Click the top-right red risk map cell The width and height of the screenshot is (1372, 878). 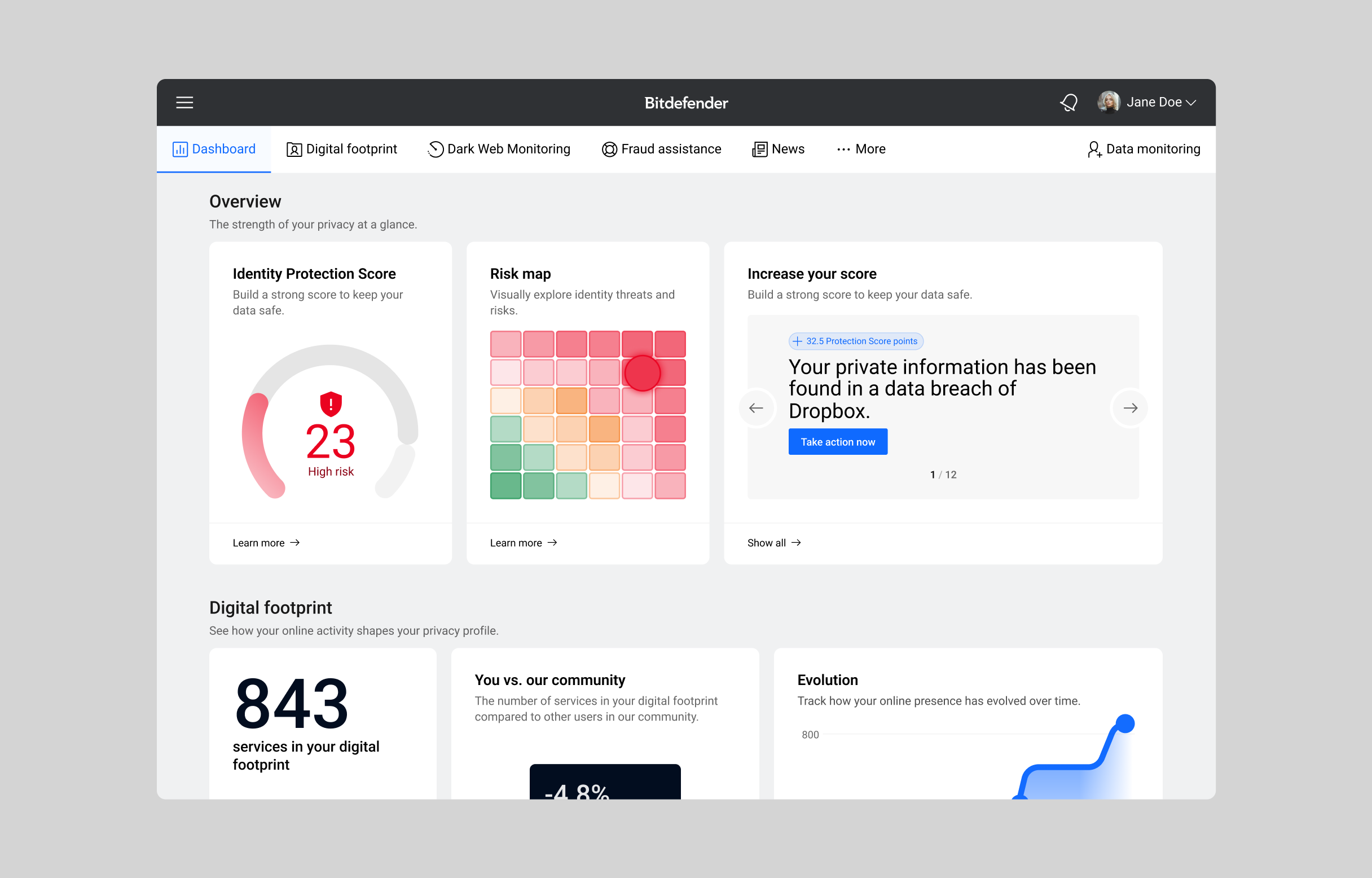(x=670, y=344)
